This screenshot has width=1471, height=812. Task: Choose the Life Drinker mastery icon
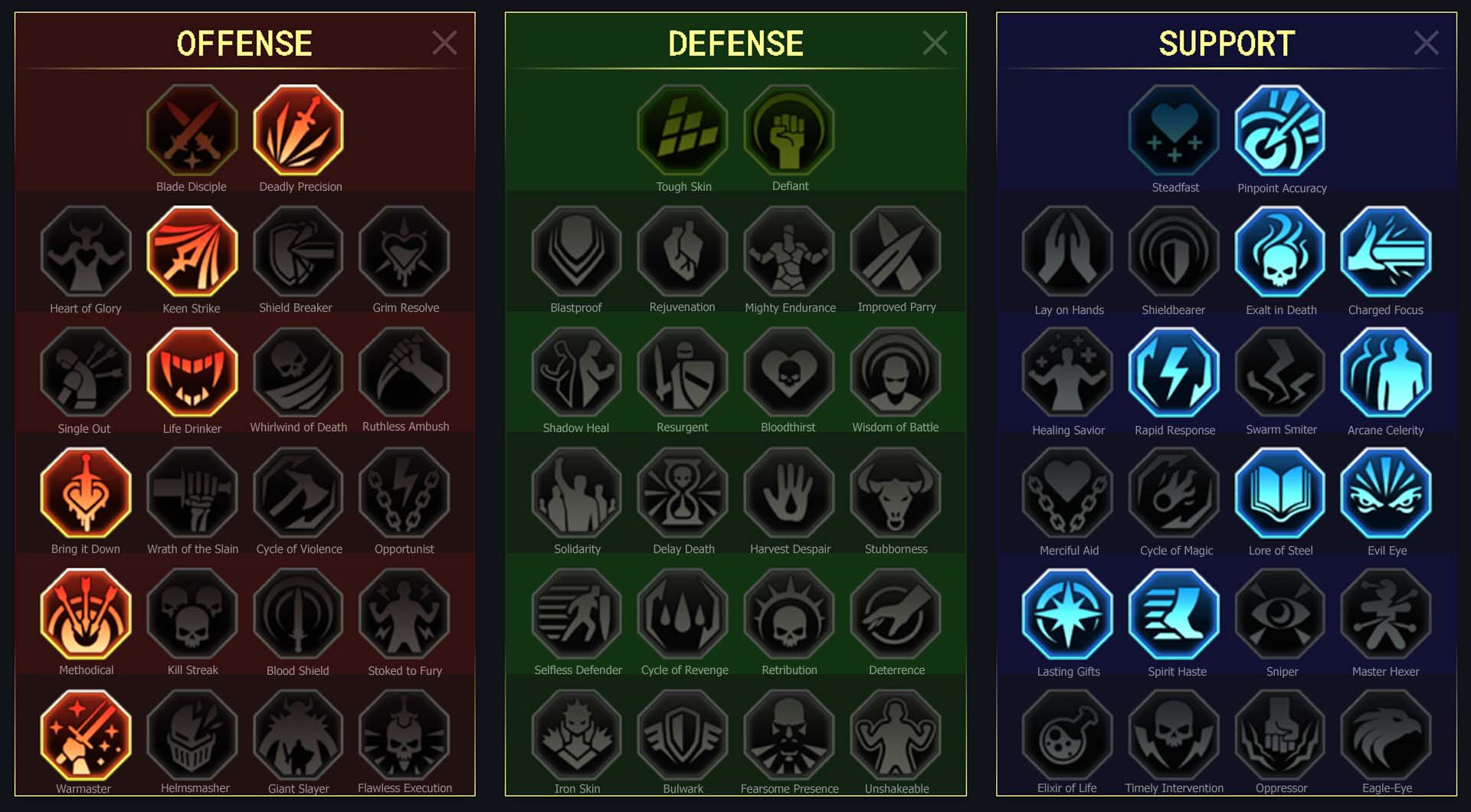(192, 372)
